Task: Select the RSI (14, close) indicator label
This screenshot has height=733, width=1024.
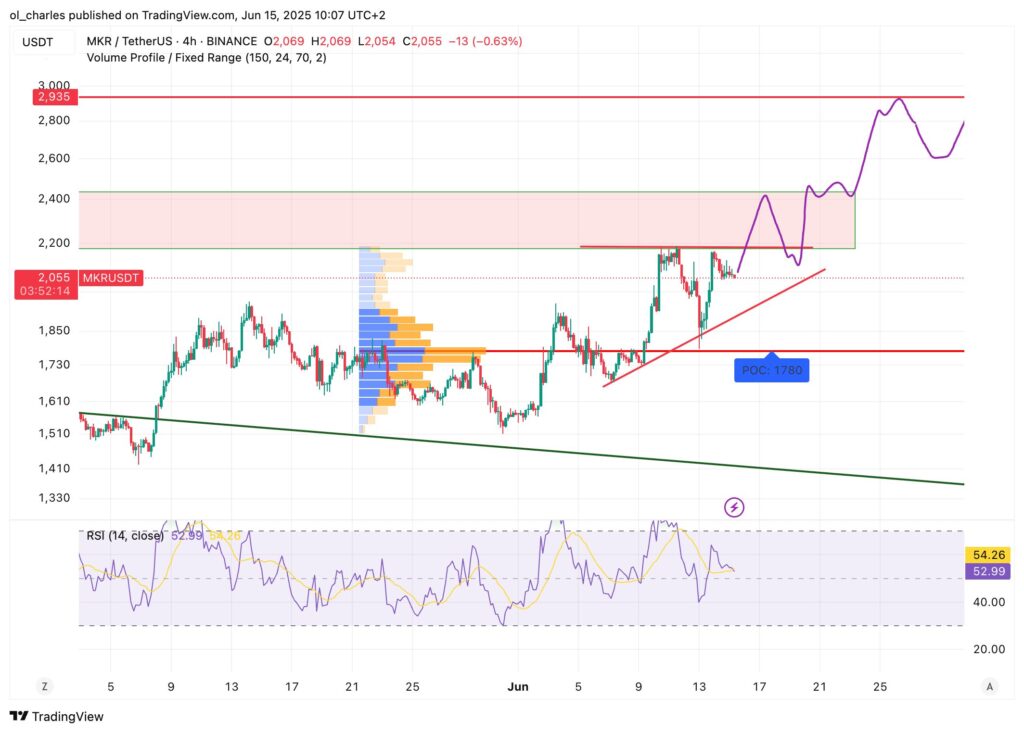Action: (124, 535)
